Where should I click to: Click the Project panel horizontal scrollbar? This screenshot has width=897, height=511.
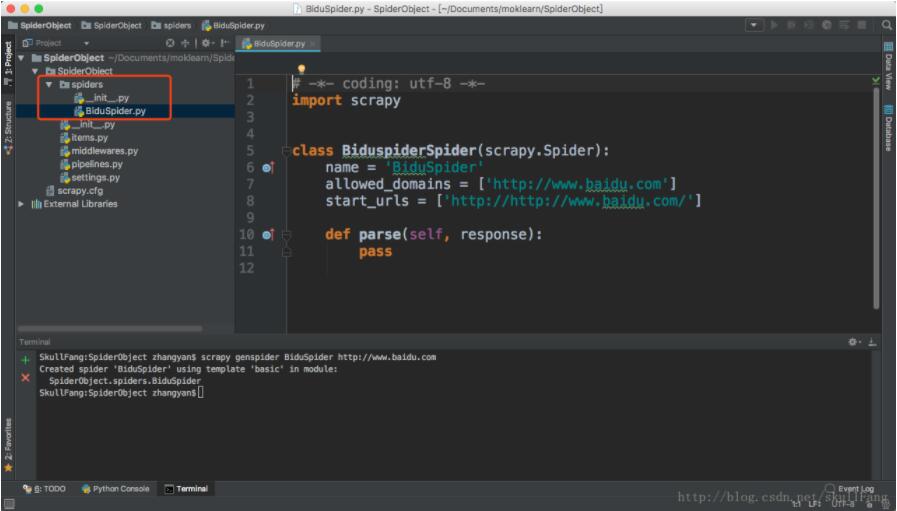[x=110, y=328]
